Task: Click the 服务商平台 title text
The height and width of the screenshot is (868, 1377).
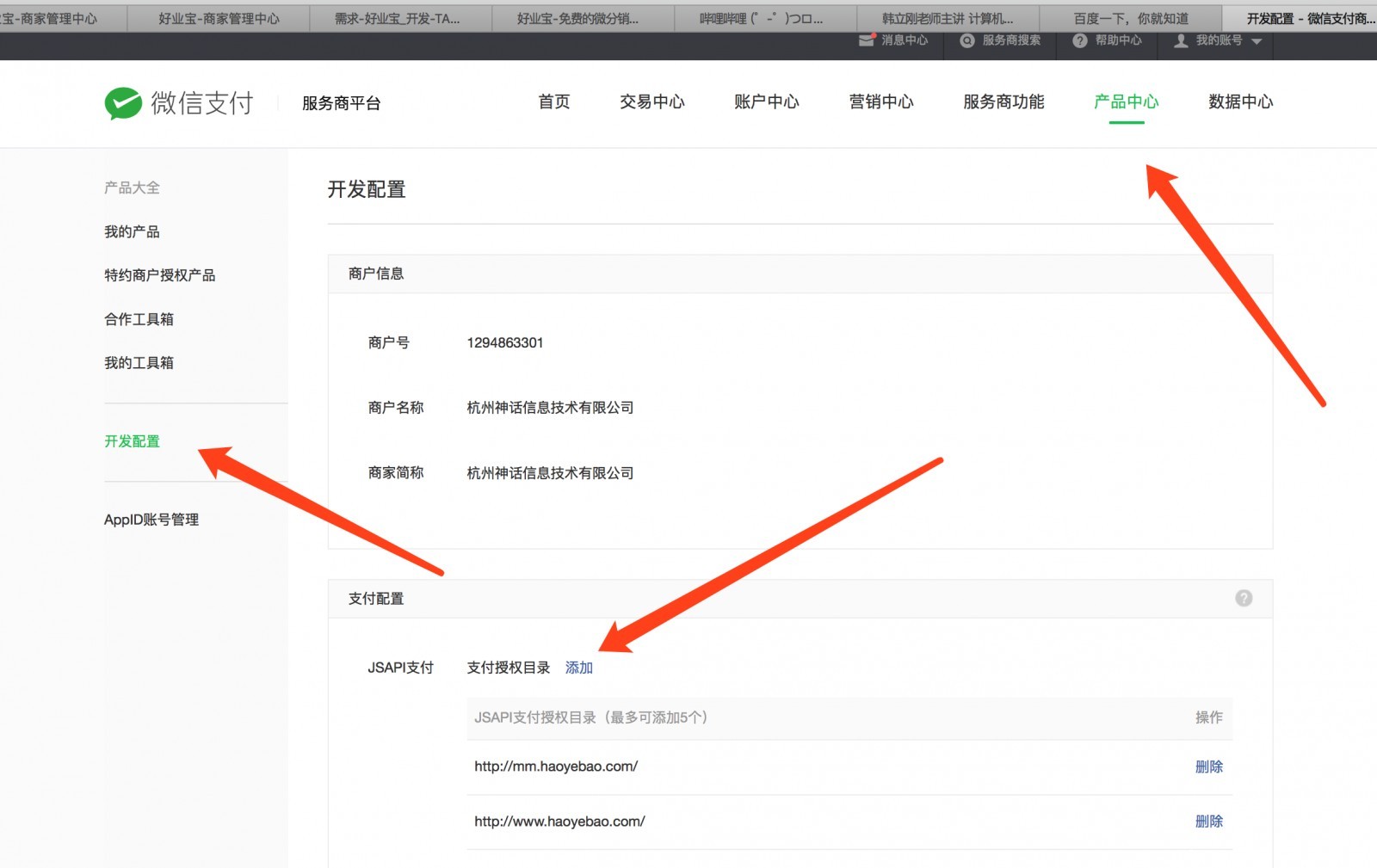Action: (x=341, y=103)
